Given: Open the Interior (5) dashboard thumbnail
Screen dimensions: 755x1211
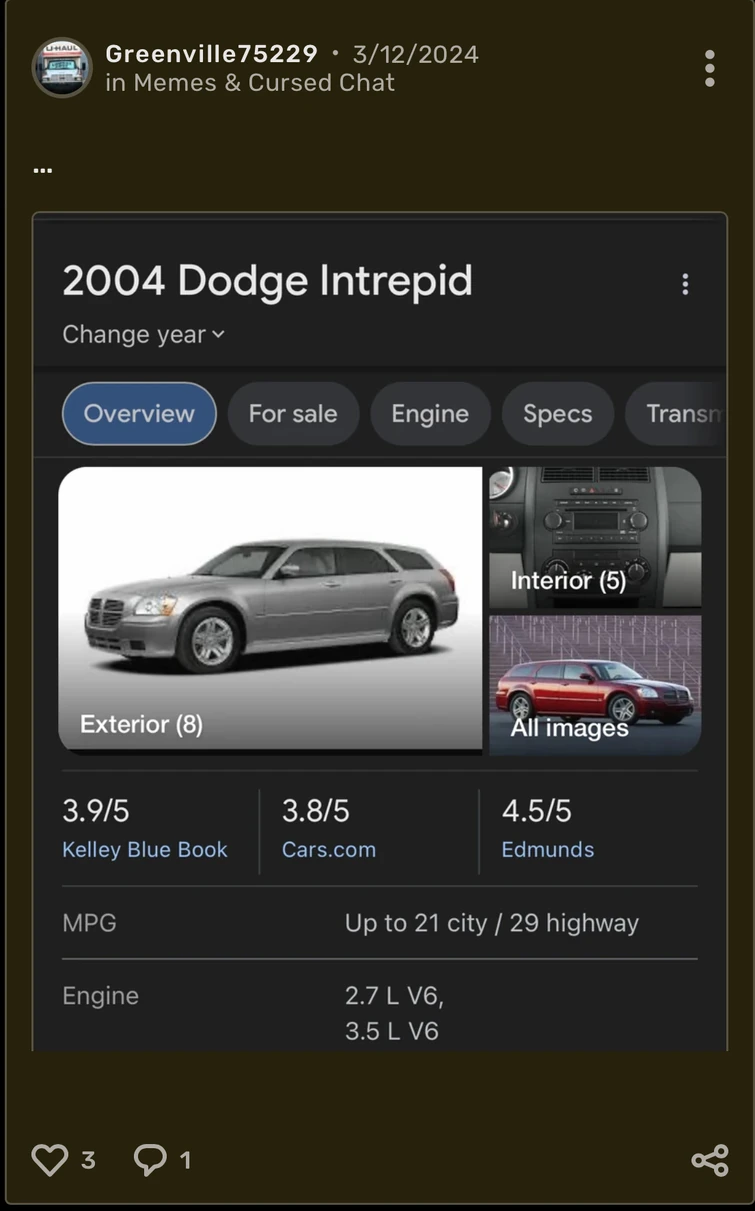Looking at the screenshot, I should coord(595,537).
